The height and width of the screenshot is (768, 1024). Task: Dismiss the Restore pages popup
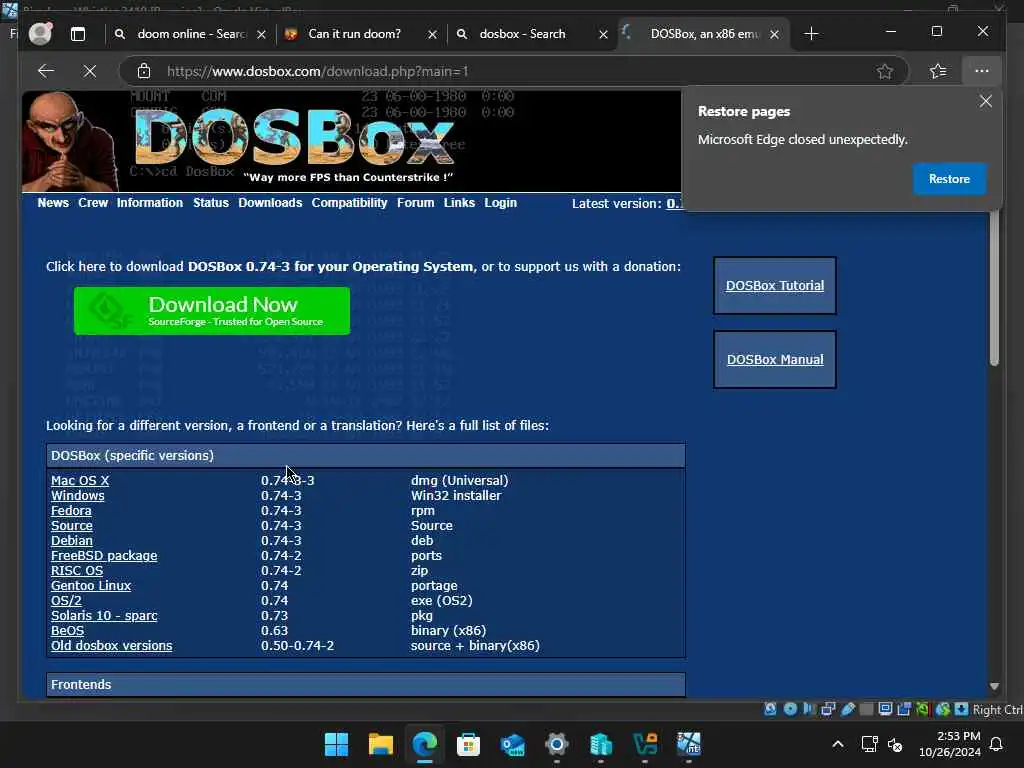coord(985,101)
